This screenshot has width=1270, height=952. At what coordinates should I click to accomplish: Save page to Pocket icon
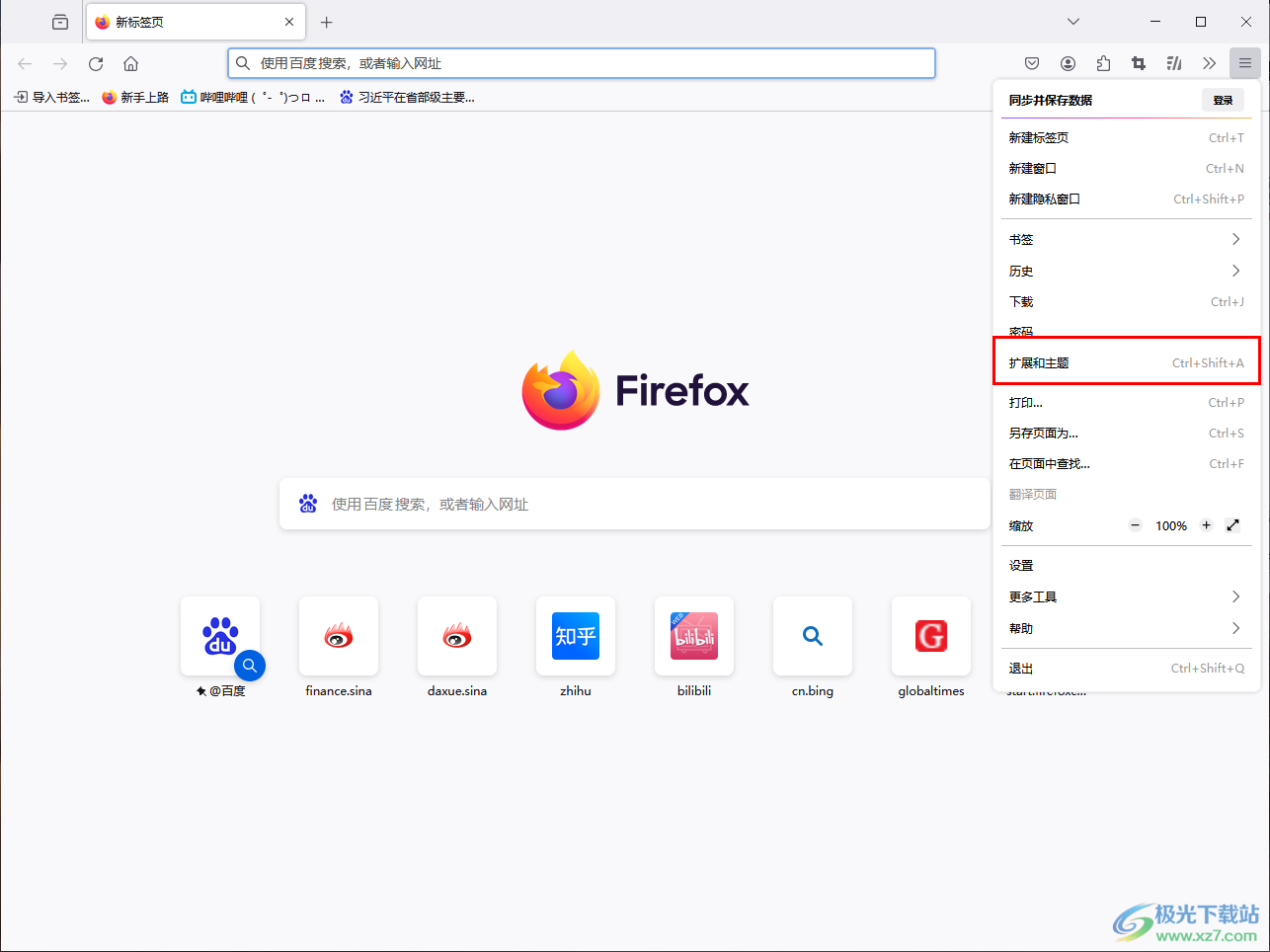click(1032, 63)
